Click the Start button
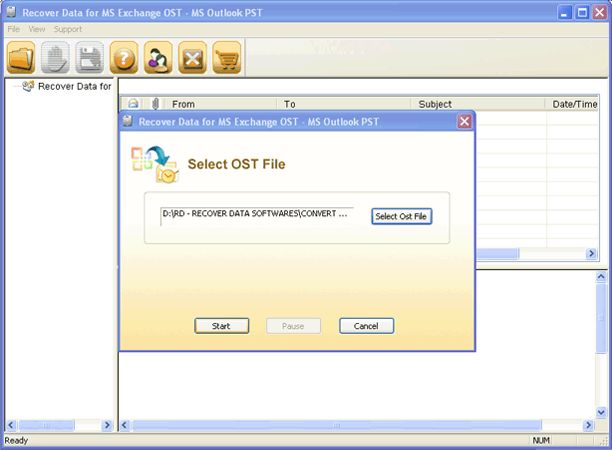Image resolution: width=612 pixels, height=450 pixels. coord(221,326)
